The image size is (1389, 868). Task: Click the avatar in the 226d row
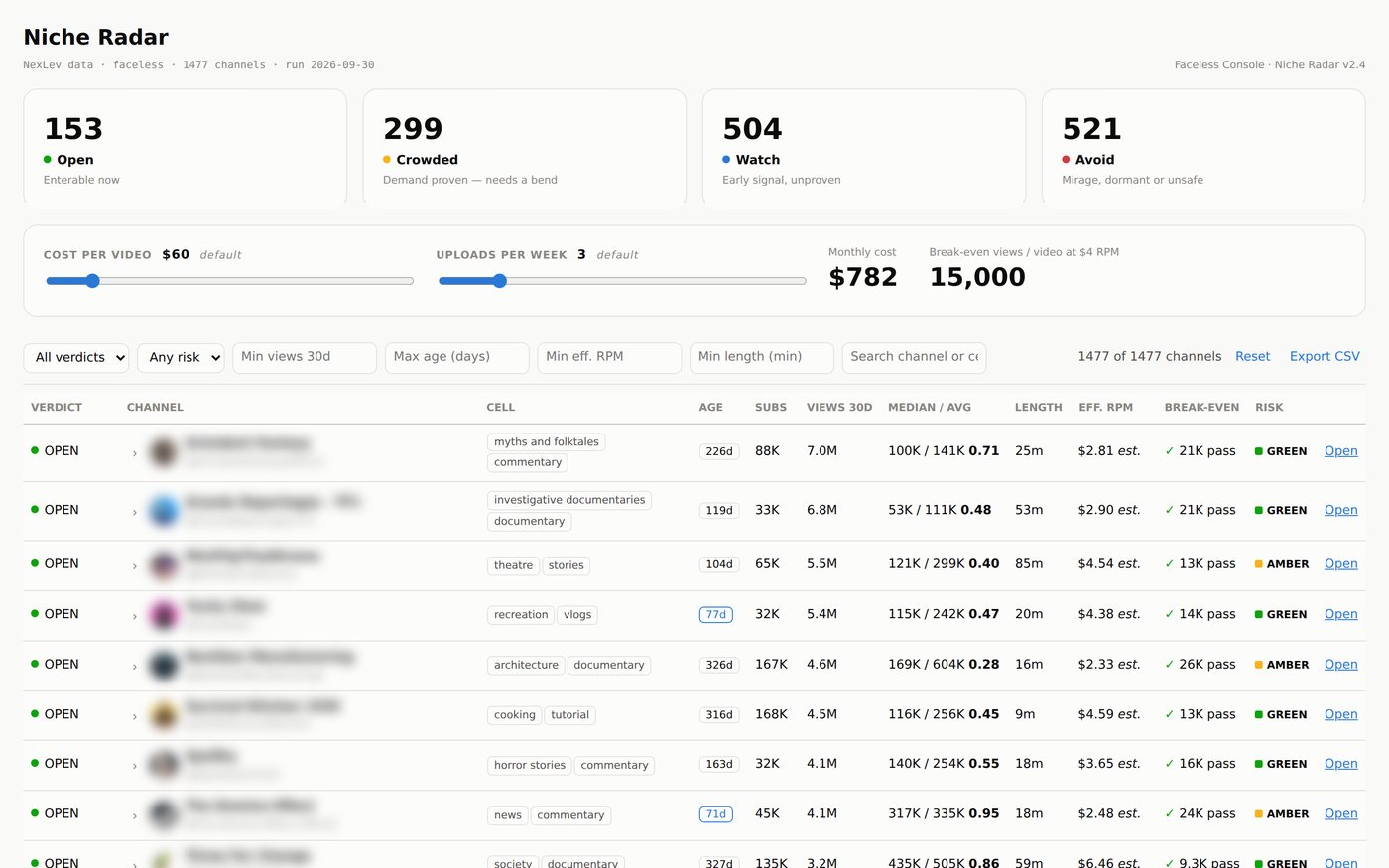[x=164, y=452]
